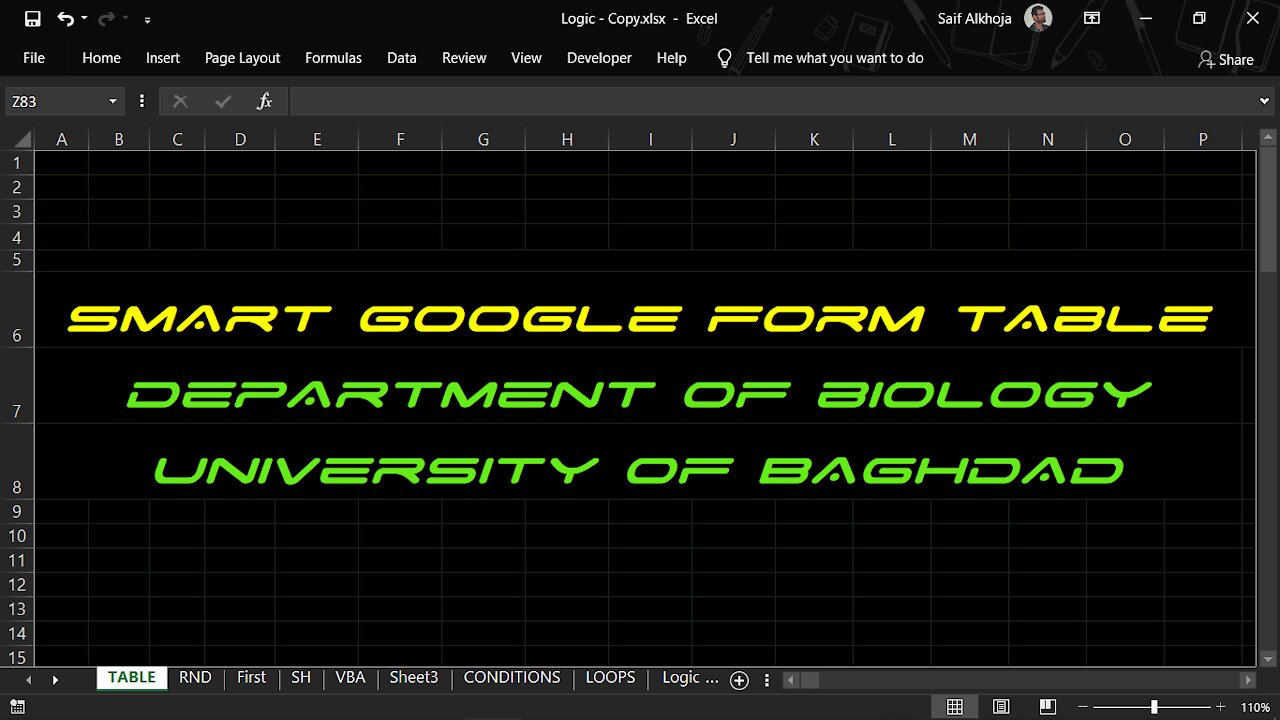This screenshot has height=720, width=1280.
Task: Switch to the SH sheet tab
Action: [x=301, y=677]
